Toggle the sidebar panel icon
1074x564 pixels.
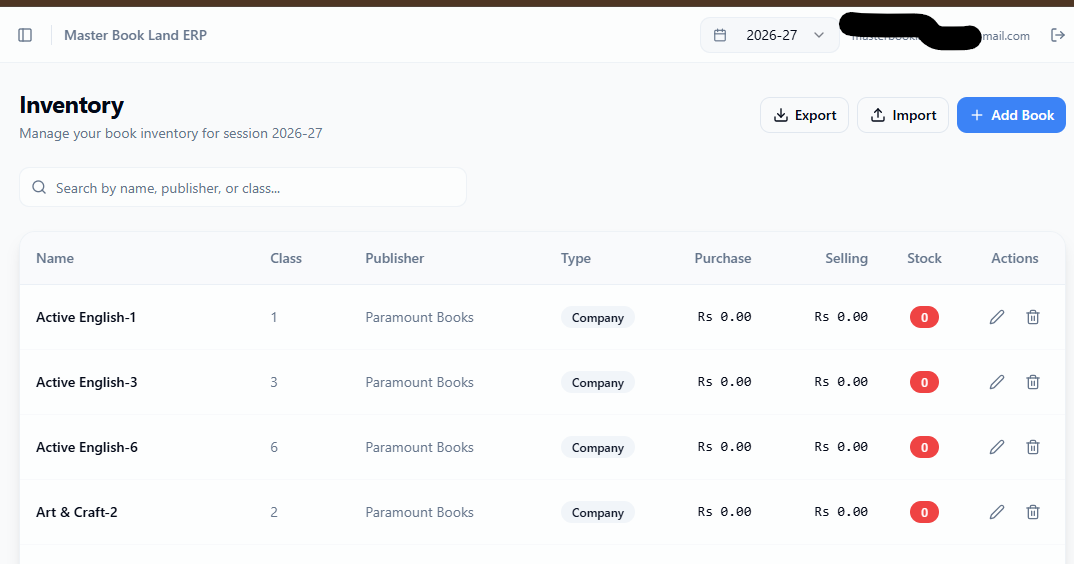(25, 35)
